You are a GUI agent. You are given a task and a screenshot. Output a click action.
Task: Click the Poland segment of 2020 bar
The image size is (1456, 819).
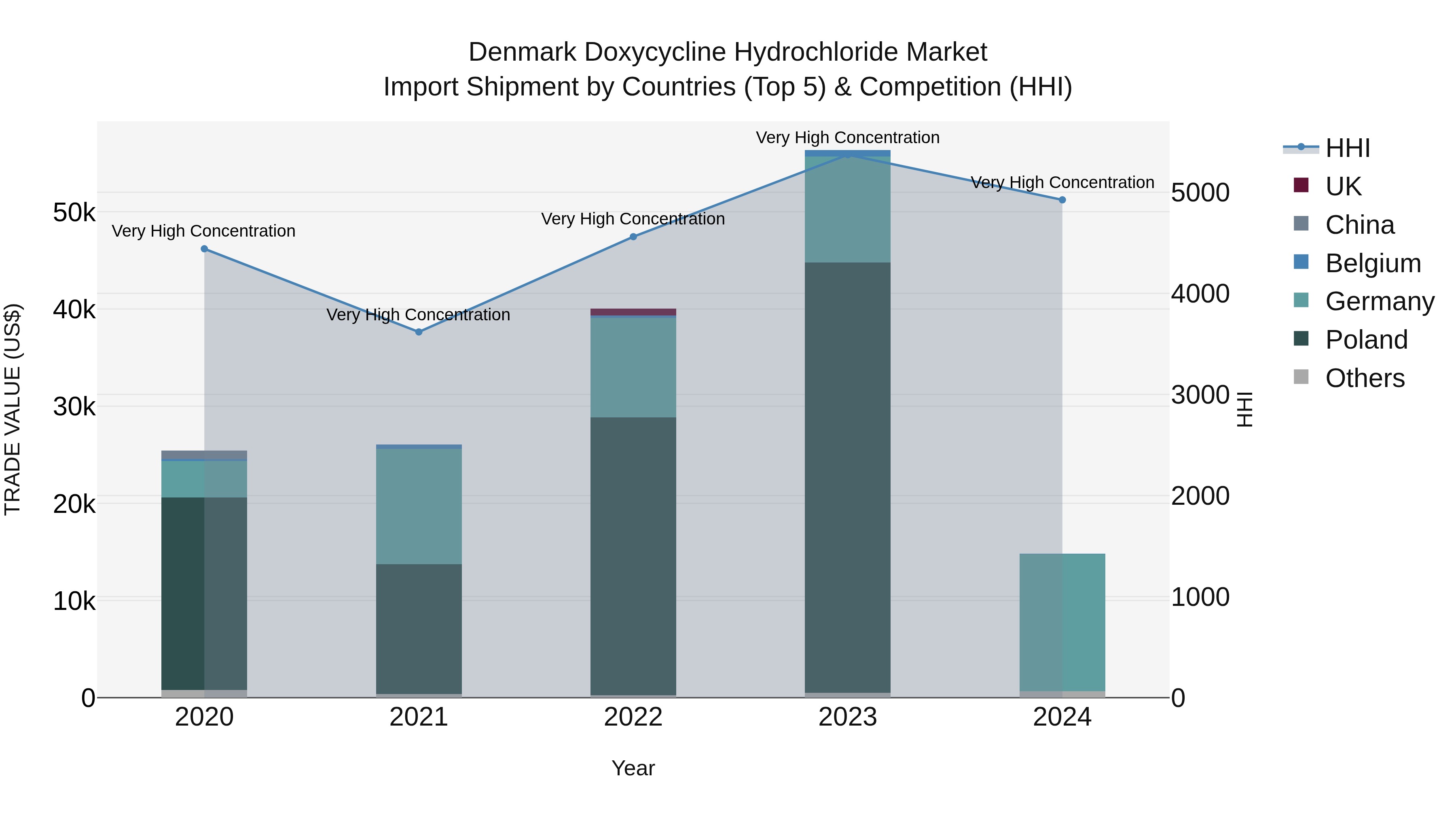pyautogui.click(x=205, y=593)
